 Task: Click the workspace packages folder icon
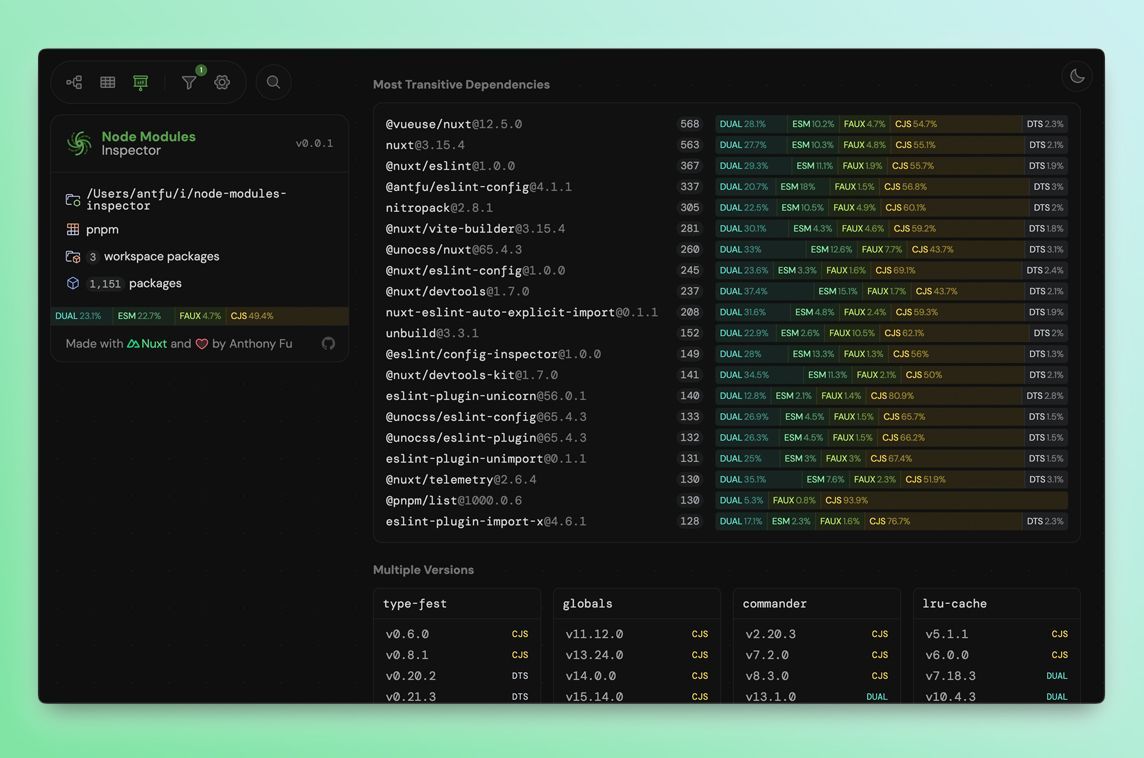click(73, 257)
